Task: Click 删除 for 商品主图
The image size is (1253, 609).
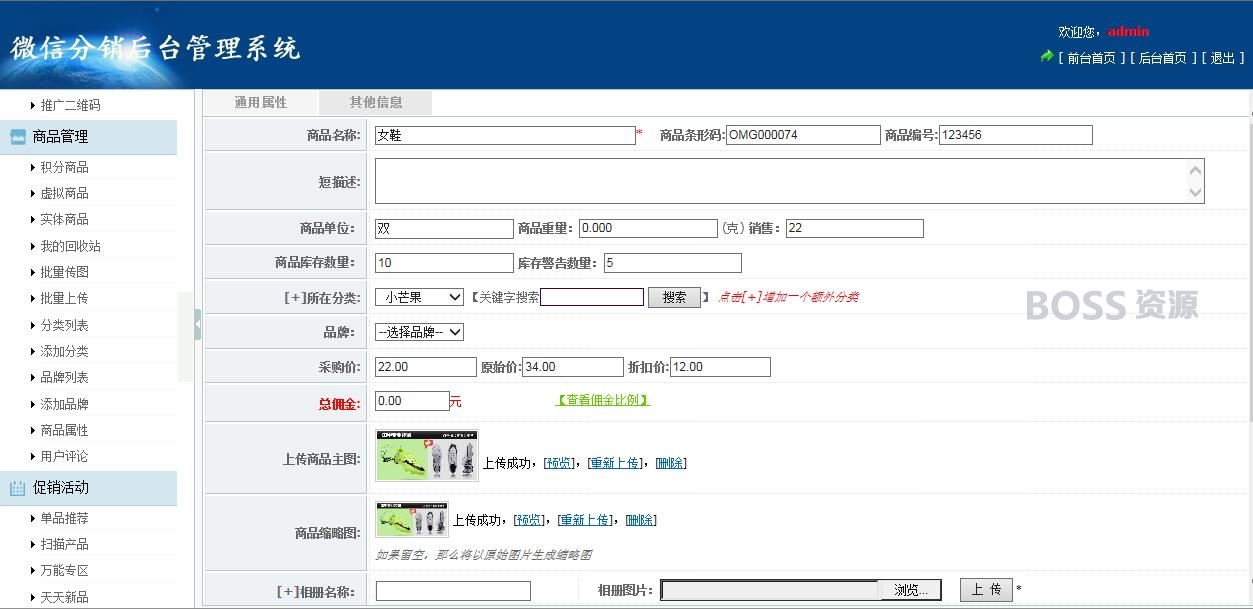Action: point(670,463)
